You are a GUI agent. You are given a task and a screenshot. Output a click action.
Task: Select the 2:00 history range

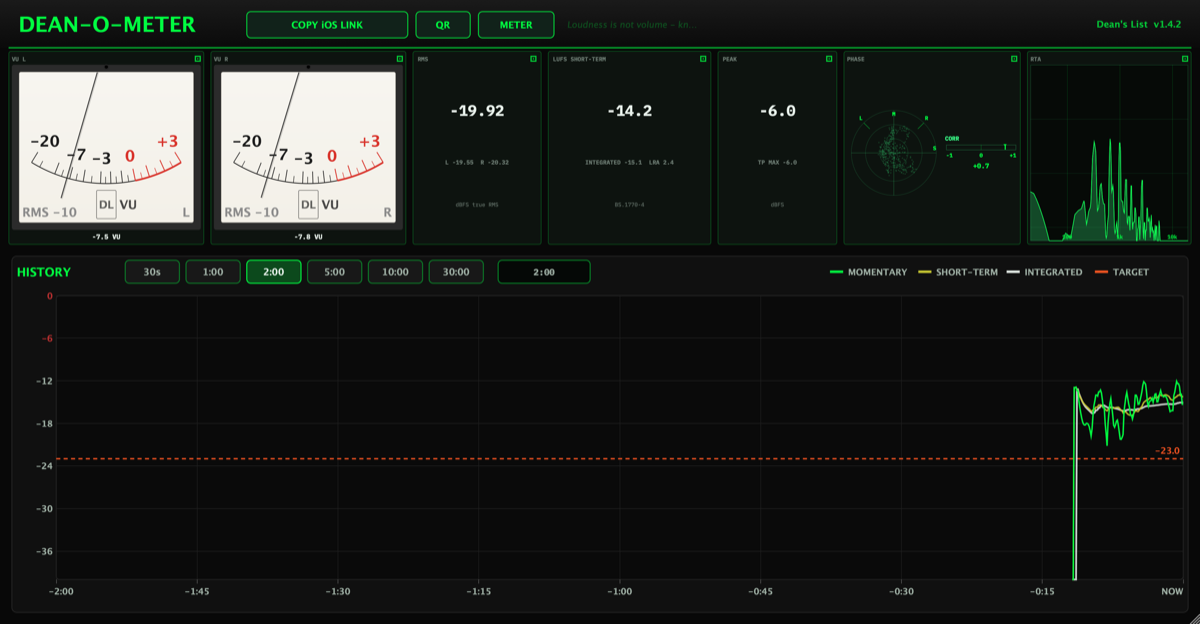[x=274, y=272]
